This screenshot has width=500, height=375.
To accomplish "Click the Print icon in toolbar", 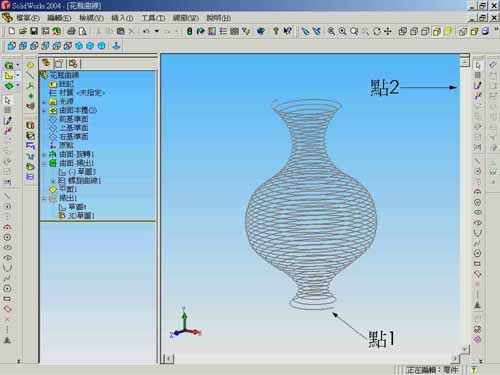I will pyautogui.click(x=71, y=31).
